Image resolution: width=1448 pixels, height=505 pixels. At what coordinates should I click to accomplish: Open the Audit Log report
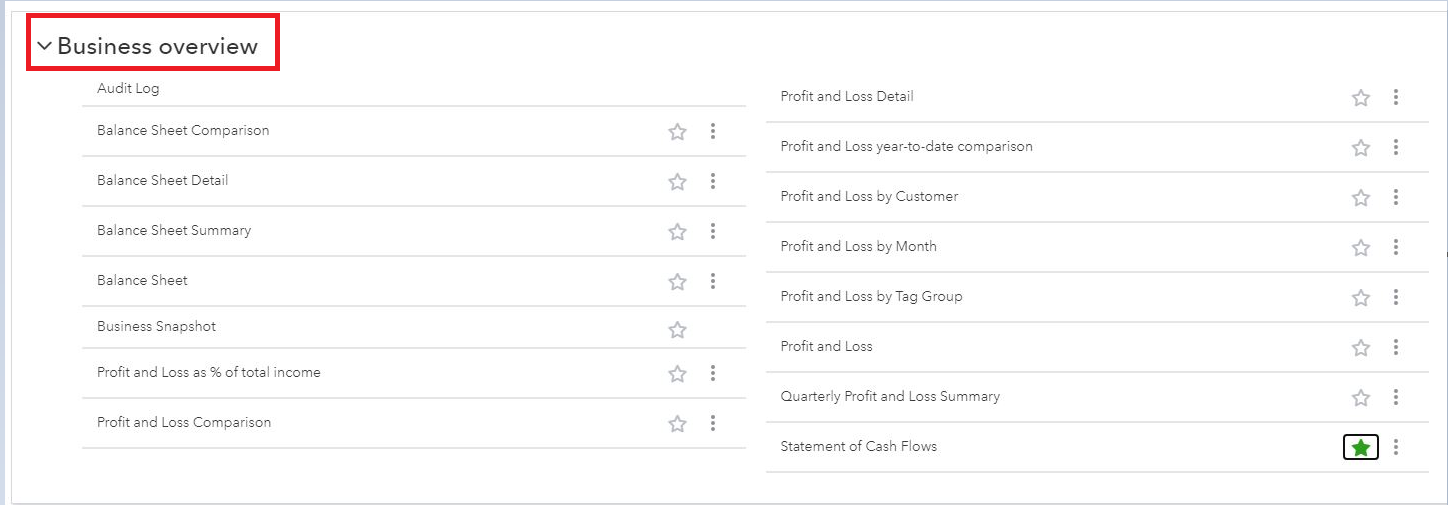click(128, 88)
